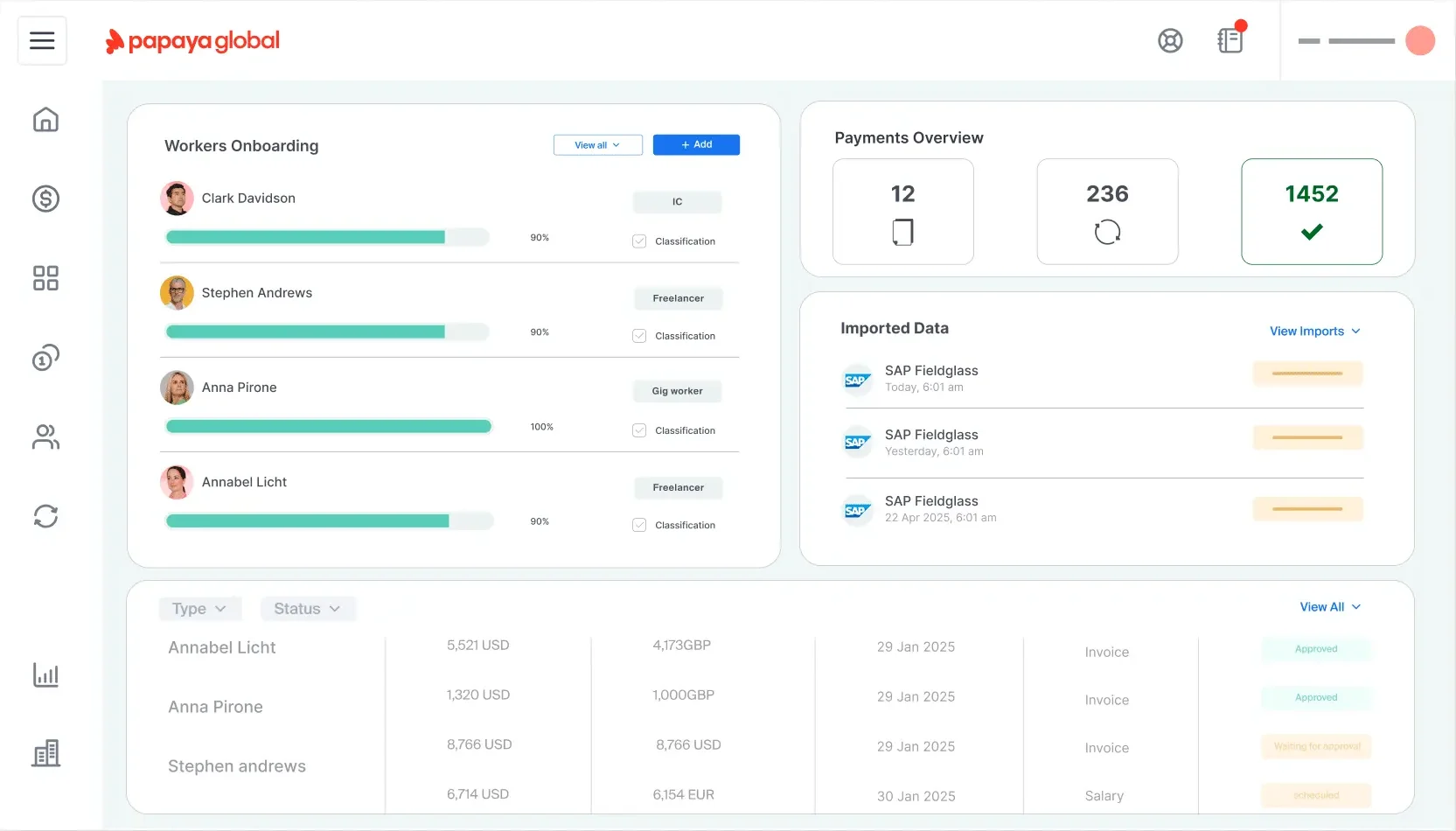1456x831 pixels.
Task: Click Freelancer tag for Annabel Licht
Action: (x=679, y=487)
